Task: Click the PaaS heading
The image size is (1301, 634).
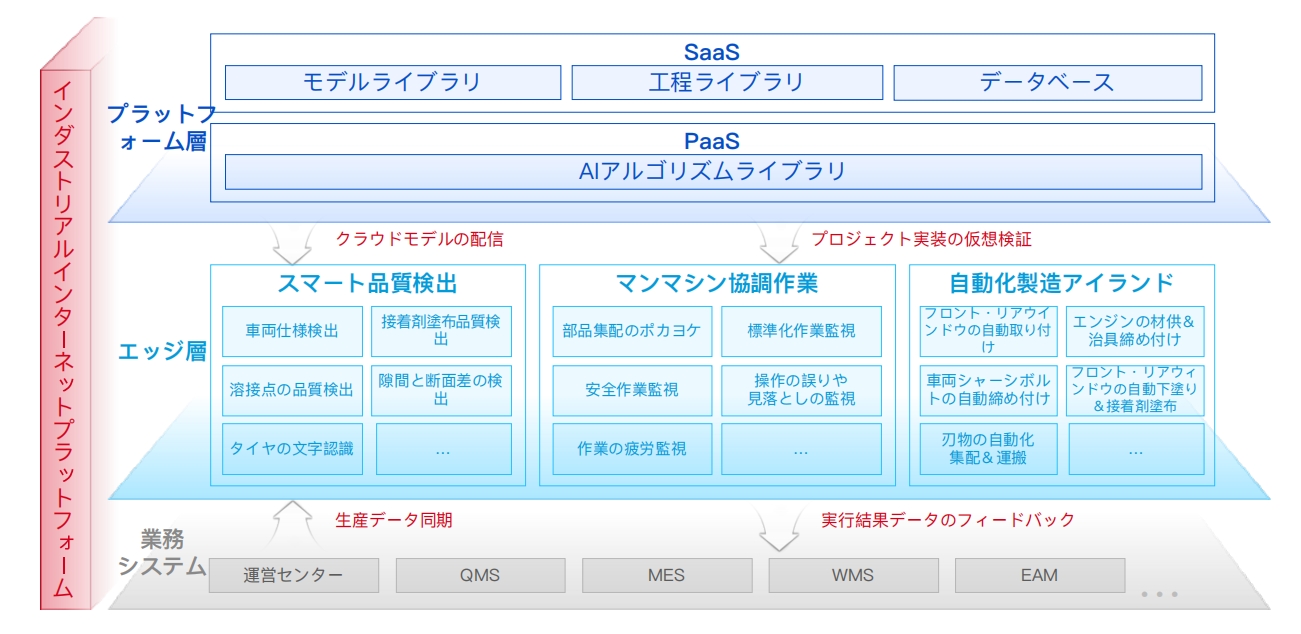Action: 712,142
